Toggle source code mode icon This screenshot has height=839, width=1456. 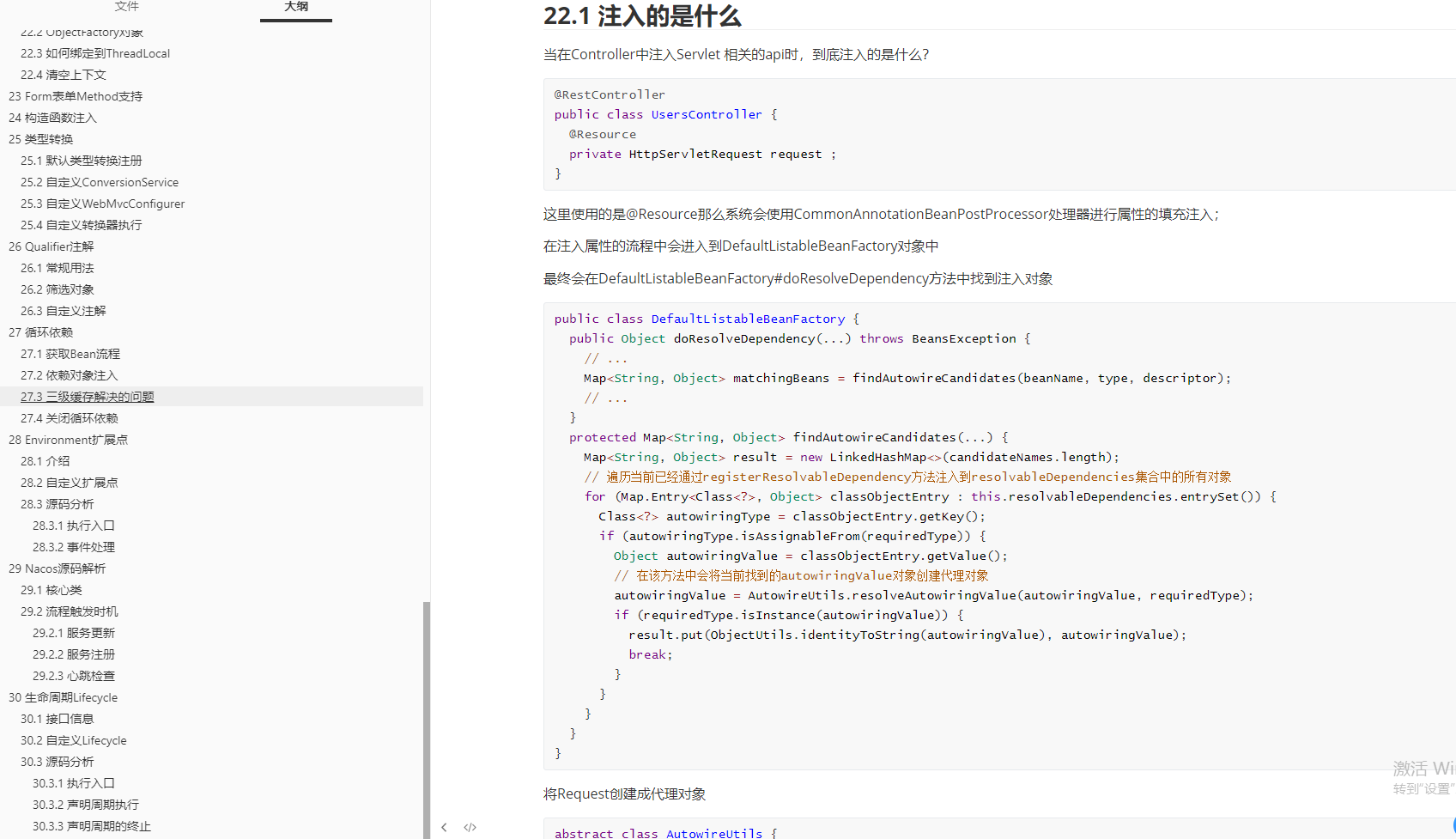click(x=470, y=827)
